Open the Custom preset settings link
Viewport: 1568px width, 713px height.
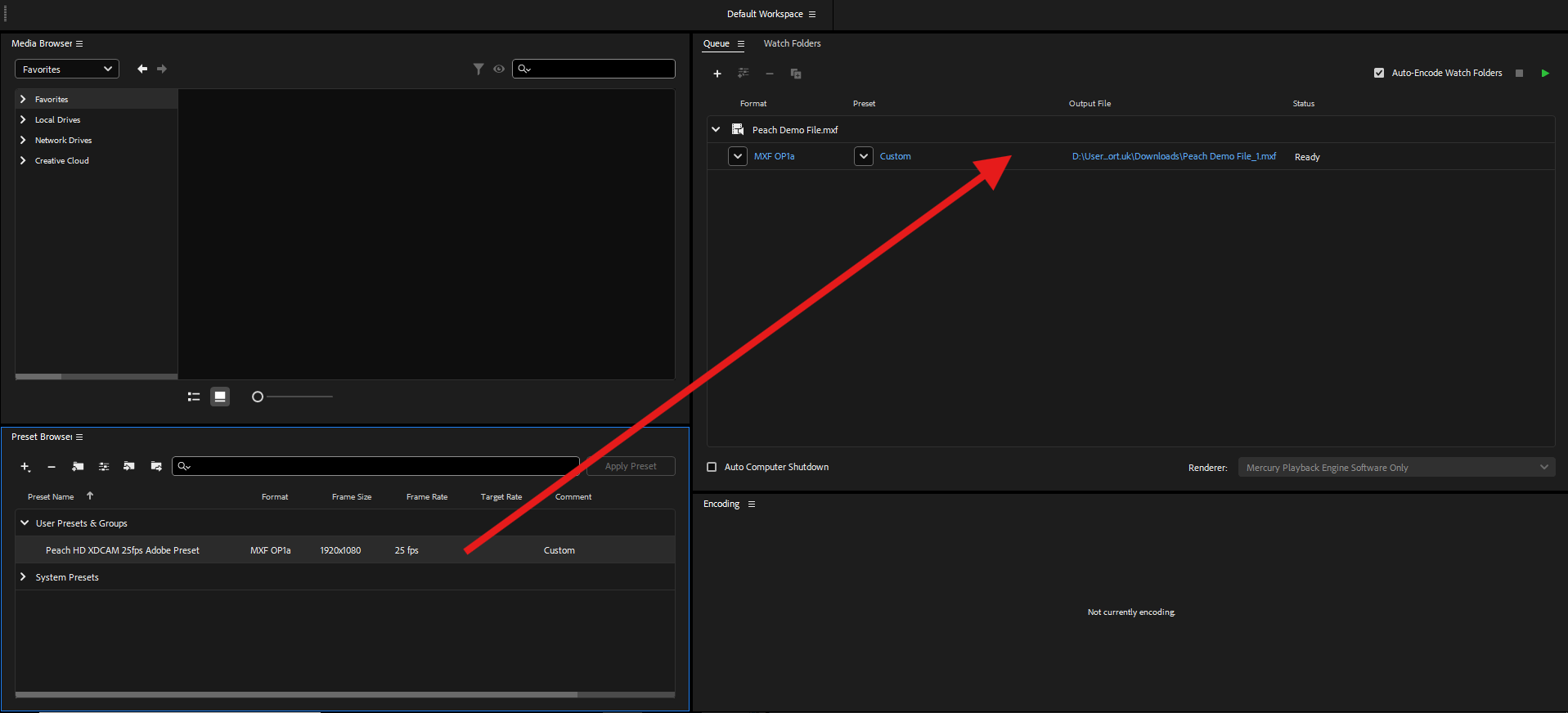point(895,156)
